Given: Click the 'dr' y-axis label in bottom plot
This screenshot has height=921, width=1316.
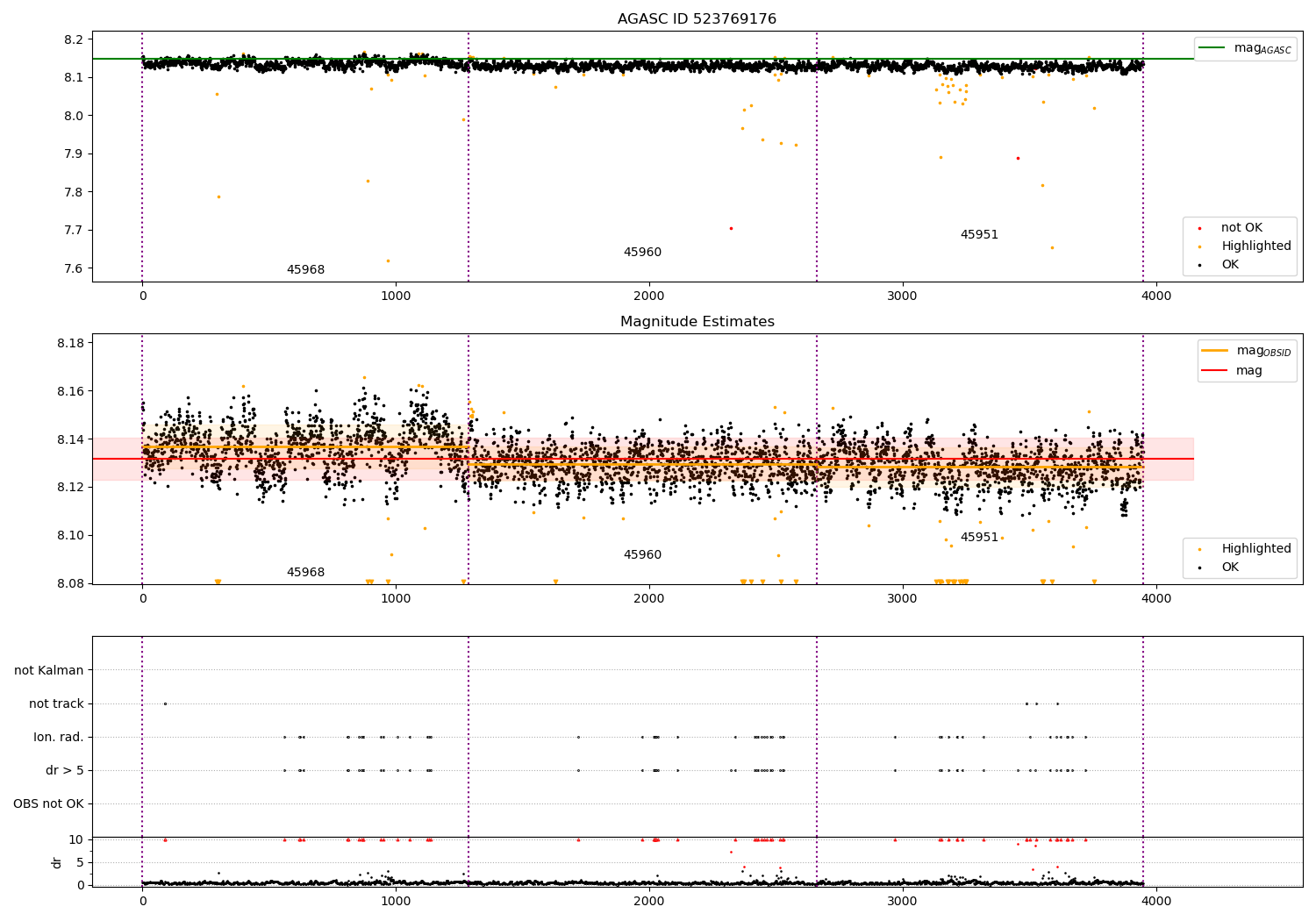Looking at the screenshot, I should pos(57,862).
